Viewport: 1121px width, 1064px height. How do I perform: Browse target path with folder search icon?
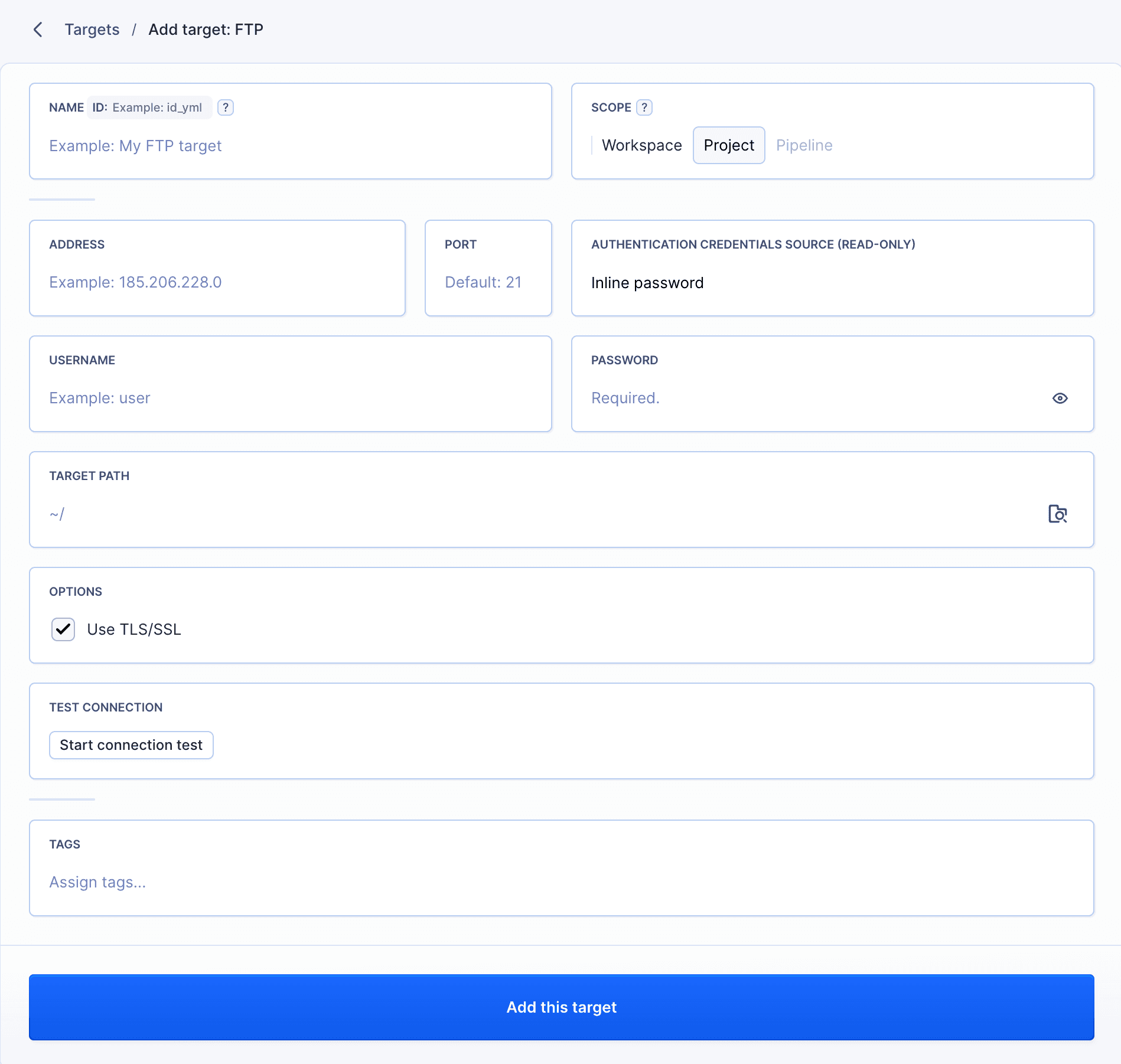pos(1057,514)
